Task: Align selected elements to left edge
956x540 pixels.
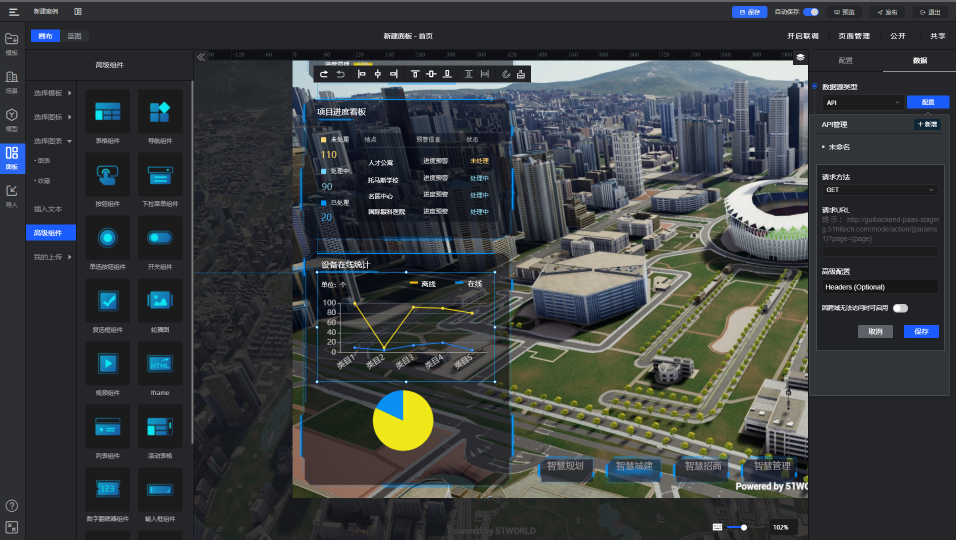Action: click(x=362, y=74)
